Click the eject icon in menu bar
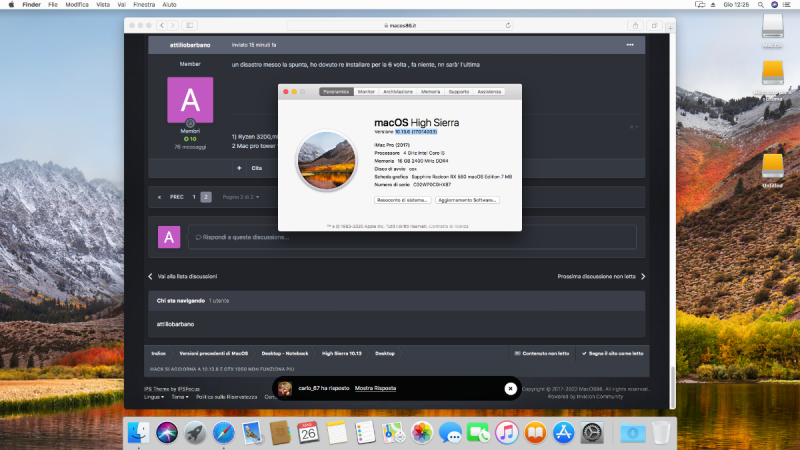The width and height of the screenshot is (800, 450). (x=713, y=5)
